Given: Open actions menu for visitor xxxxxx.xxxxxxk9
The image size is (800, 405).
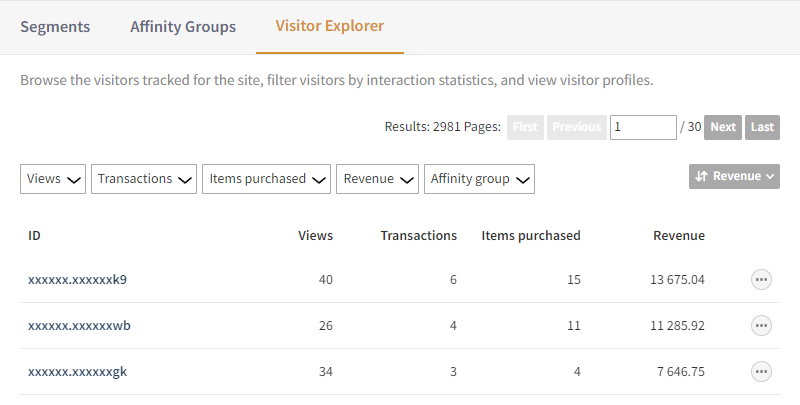Looking at the screenshot, I should [x=761, y=280].
